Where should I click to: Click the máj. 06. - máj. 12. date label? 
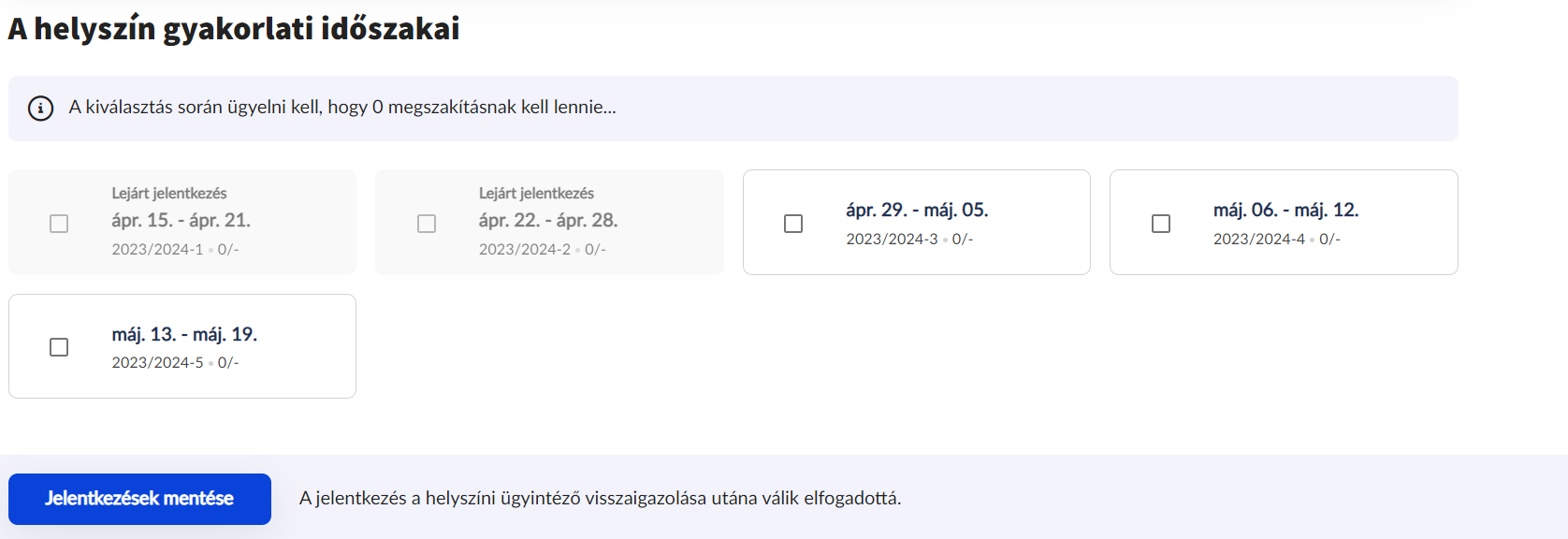pyautogui.click(x=1285, y=211)
